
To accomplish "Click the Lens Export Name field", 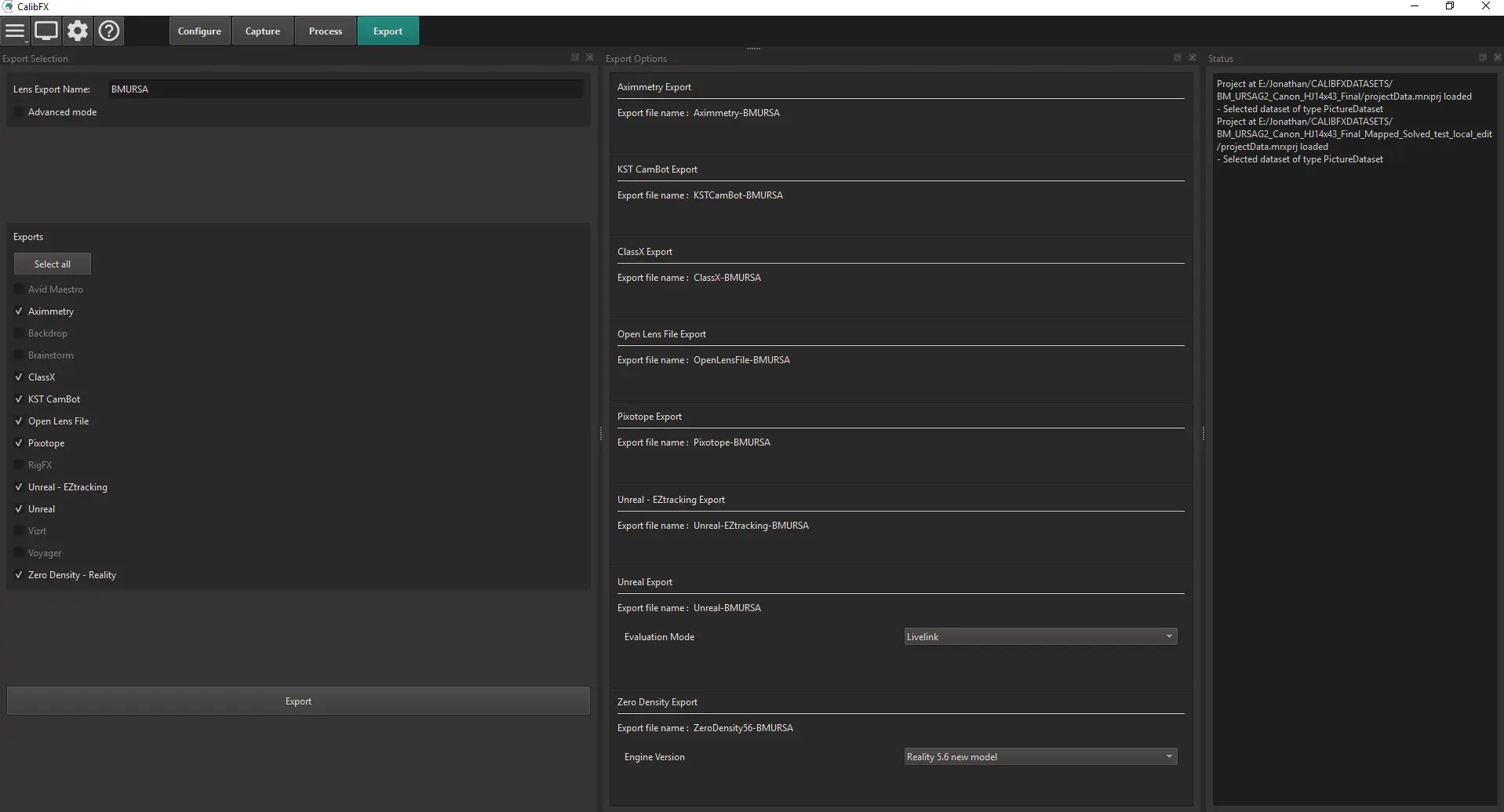I will click(x=345, y=89).
